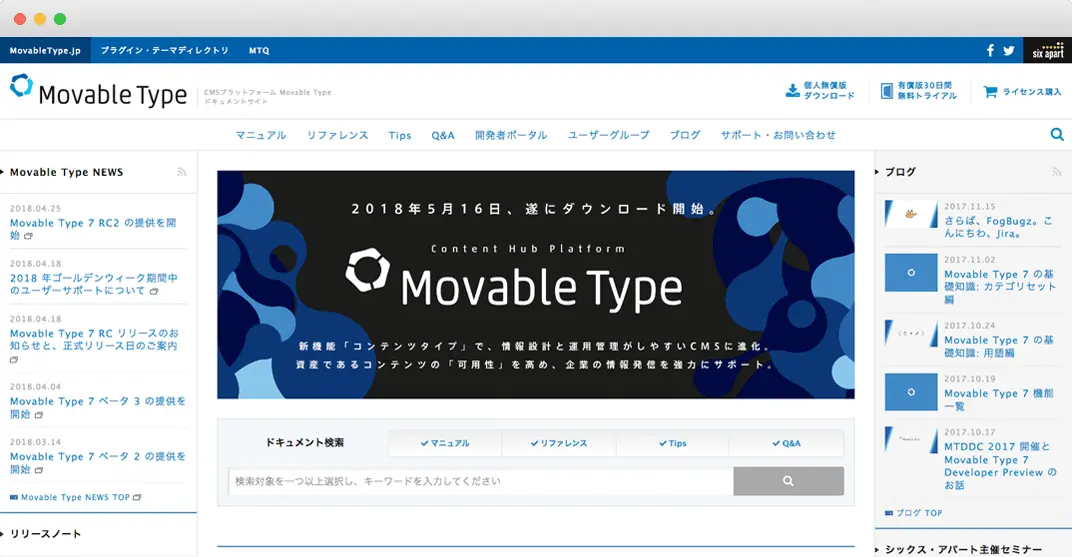Click thumbnail of the 用語編 blog post

click(x=911, y=333)
